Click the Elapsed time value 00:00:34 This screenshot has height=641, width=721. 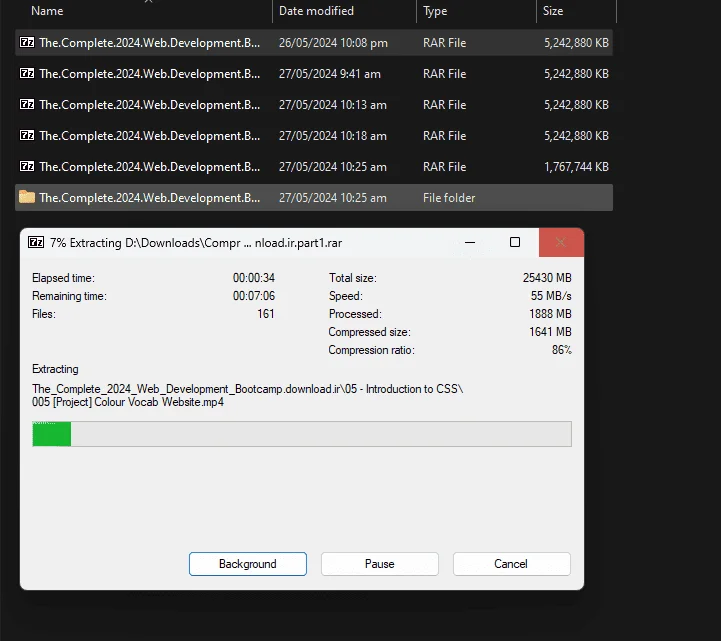tap(254, 278)
